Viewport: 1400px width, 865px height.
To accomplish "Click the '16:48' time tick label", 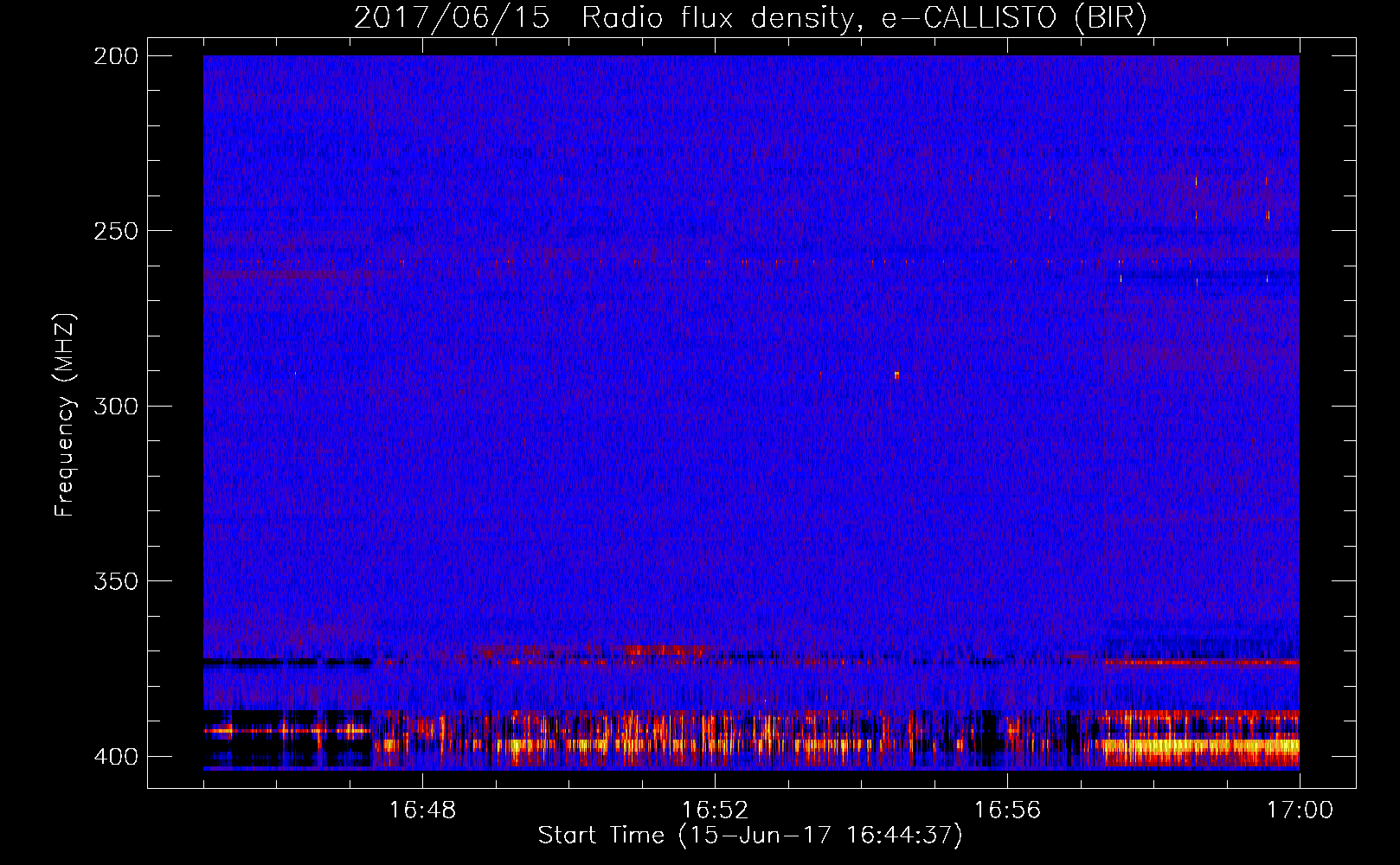I will pyautogui.click(x=422, y=810).
